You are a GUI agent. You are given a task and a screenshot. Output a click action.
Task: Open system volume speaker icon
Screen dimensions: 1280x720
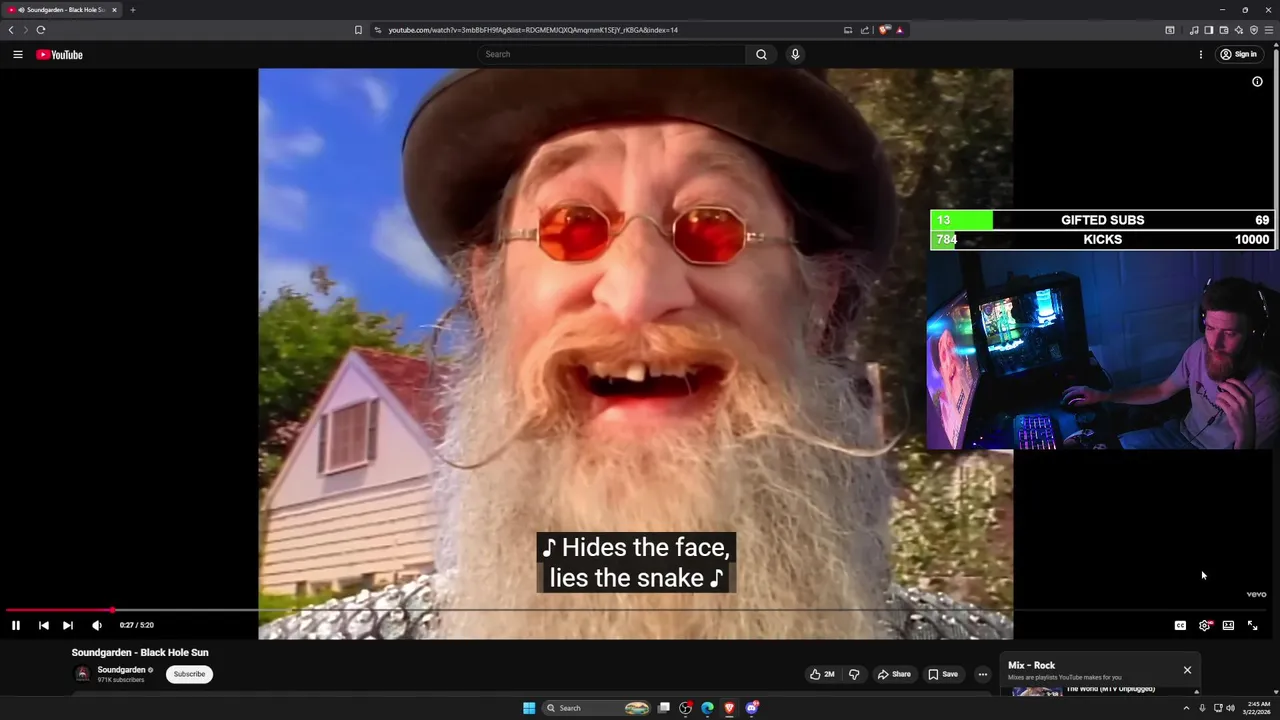tap(1230, 708)
